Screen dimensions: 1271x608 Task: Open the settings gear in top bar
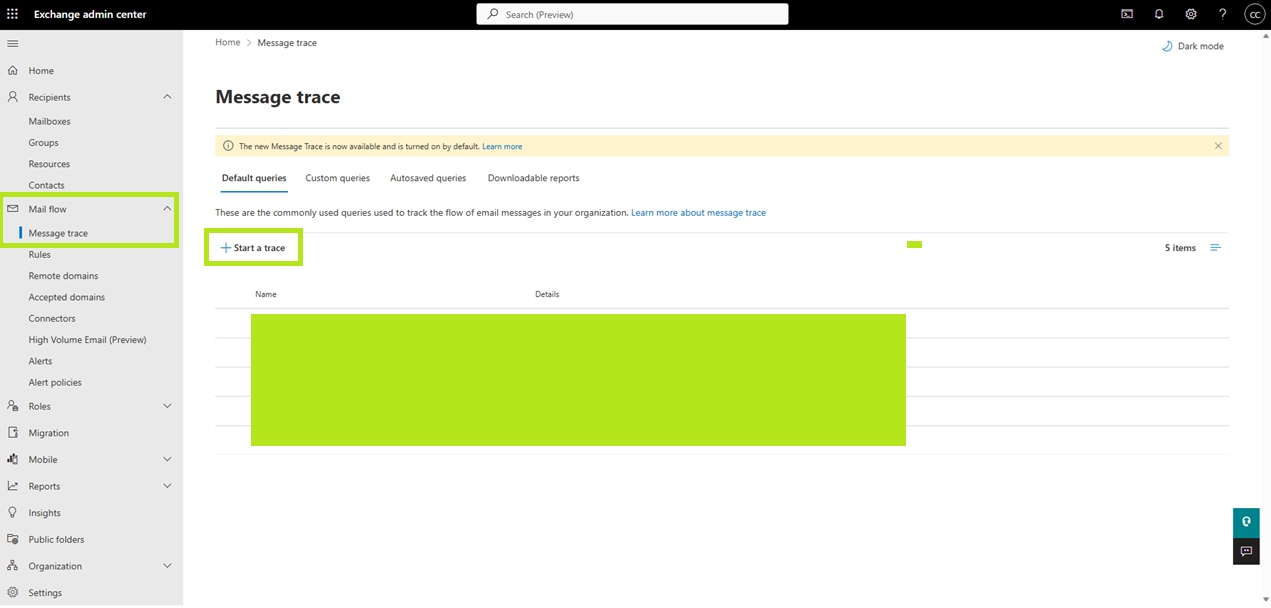point(1191,14)
